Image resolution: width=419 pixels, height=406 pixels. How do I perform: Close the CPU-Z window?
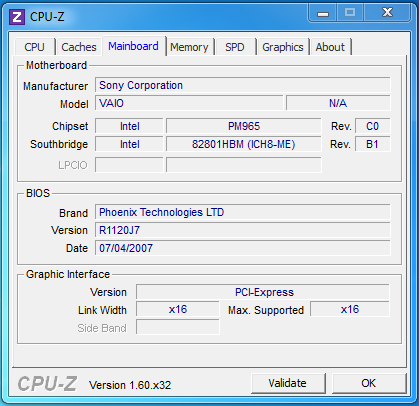click(x=387, y=13)
